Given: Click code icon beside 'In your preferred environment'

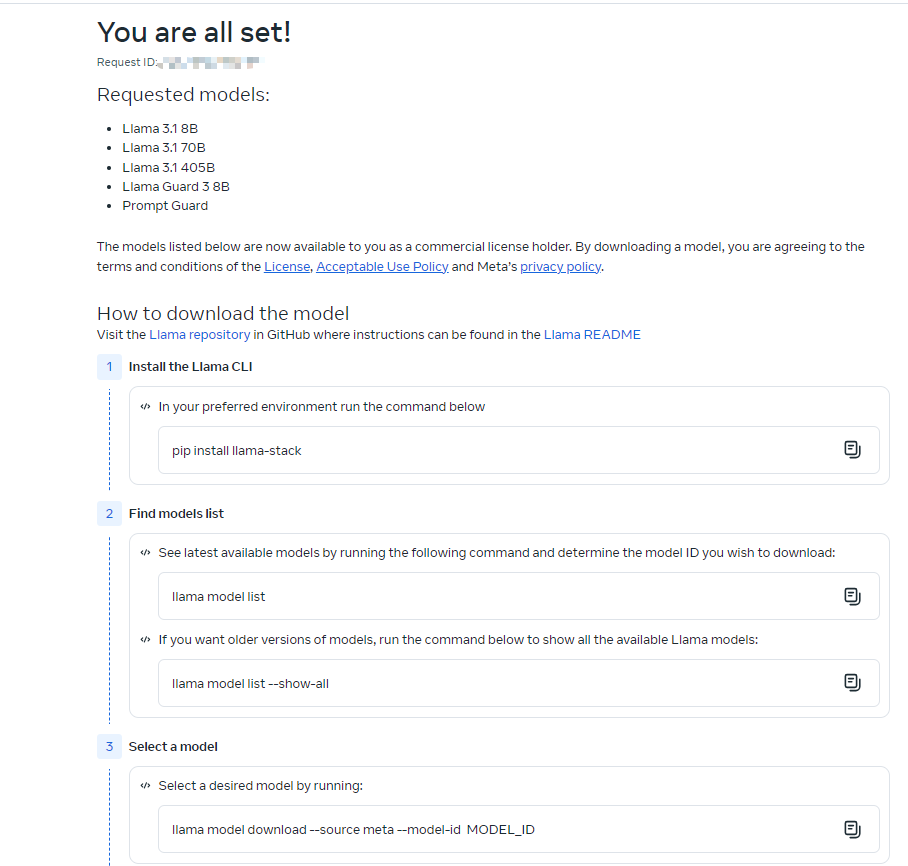Looking at the screenshot, I should coord(146,407).
